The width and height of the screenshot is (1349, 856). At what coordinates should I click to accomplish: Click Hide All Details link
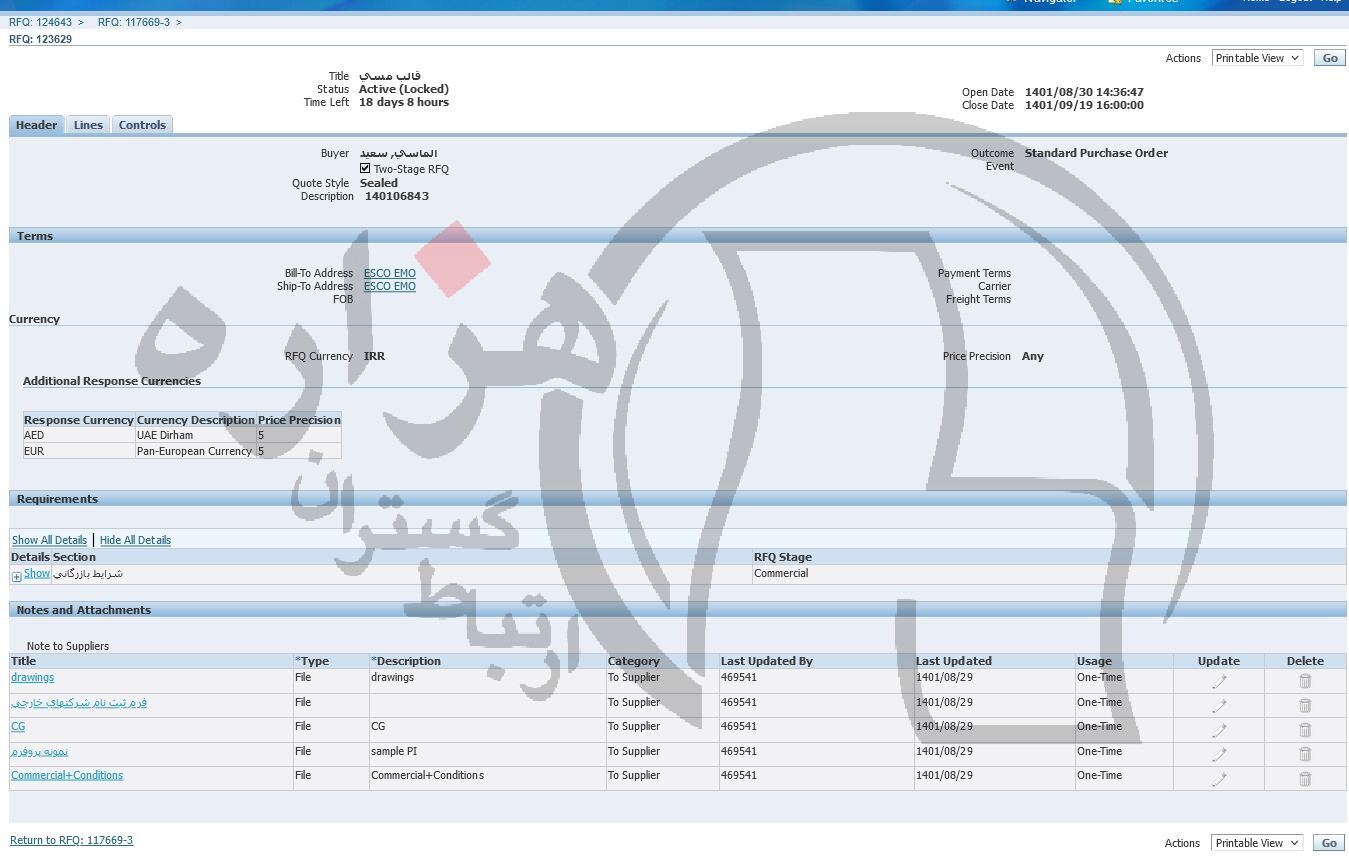point(135,540)
